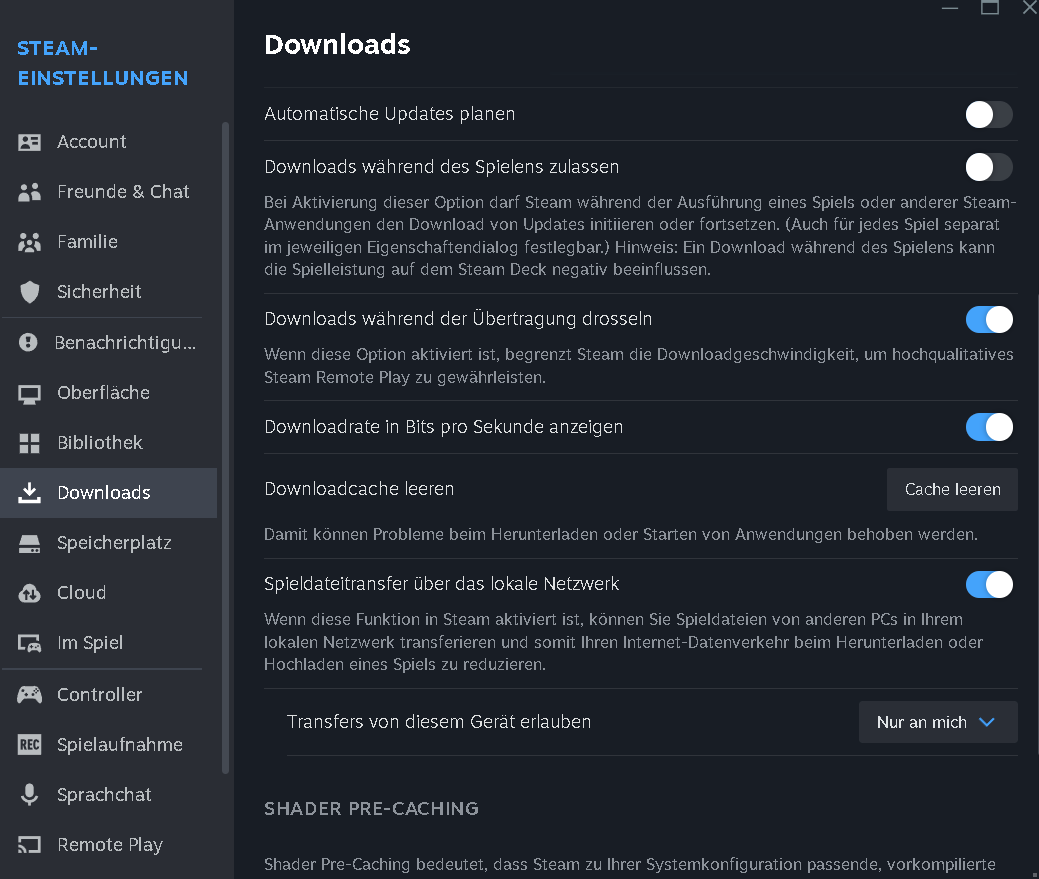Click the Benachrichtigungen alert icon
The width and height of the screenshot is (1039, 879).
click(x=28, y=342)
